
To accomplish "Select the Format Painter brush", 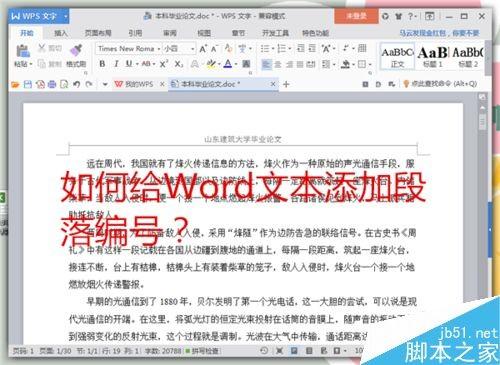I will 76,50.
